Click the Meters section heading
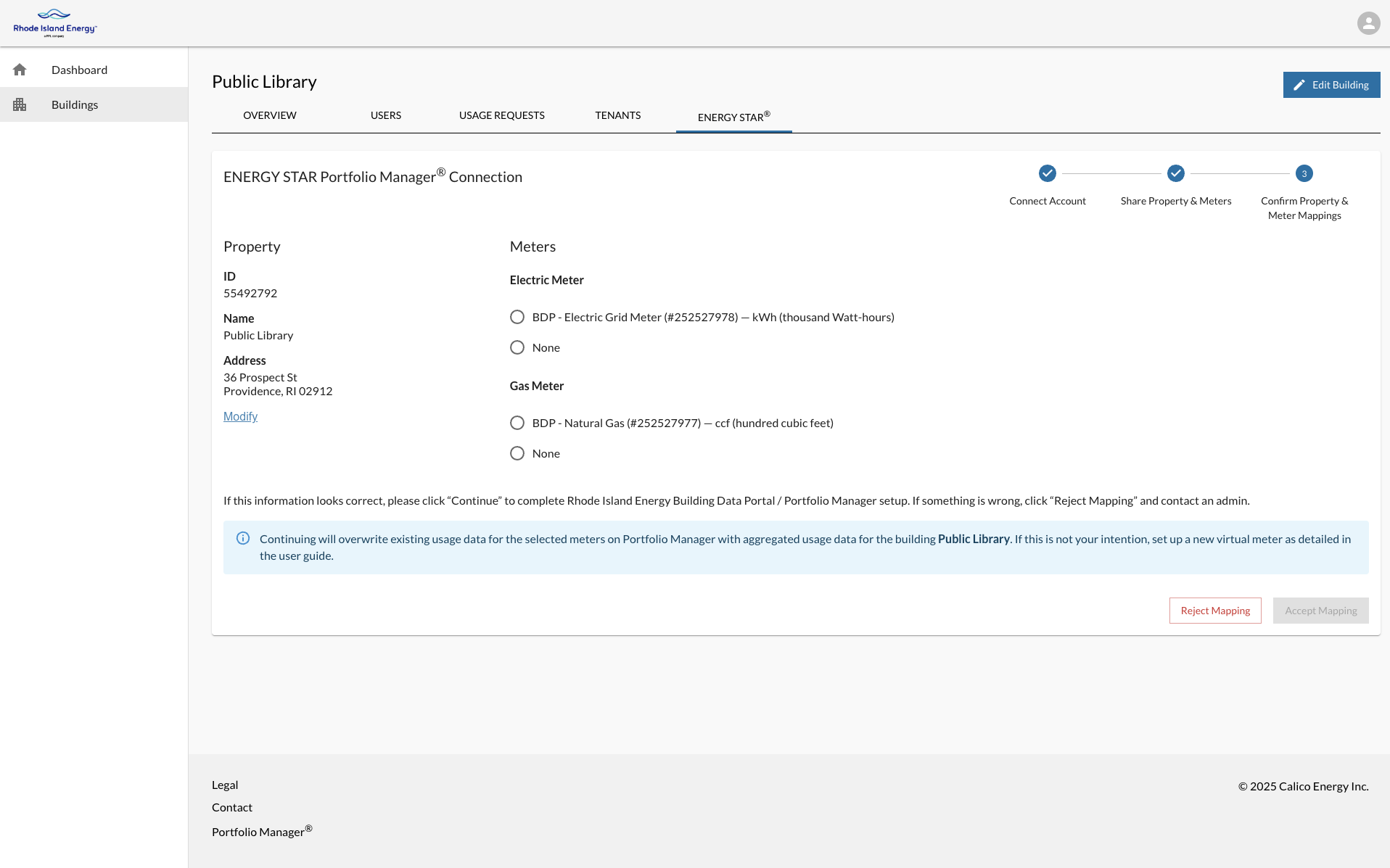This screenshot has height=868, width=1390. point(532,247)
